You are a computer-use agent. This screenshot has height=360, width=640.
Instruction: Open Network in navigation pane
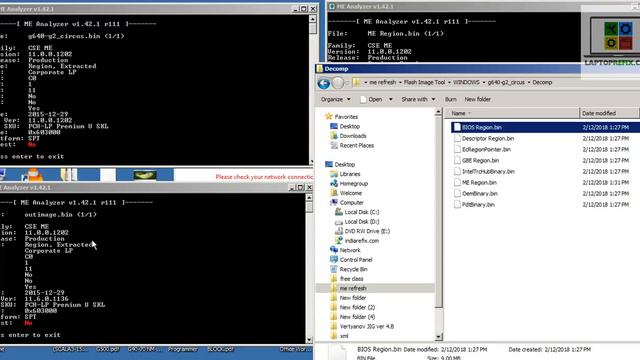coord(350,250)
